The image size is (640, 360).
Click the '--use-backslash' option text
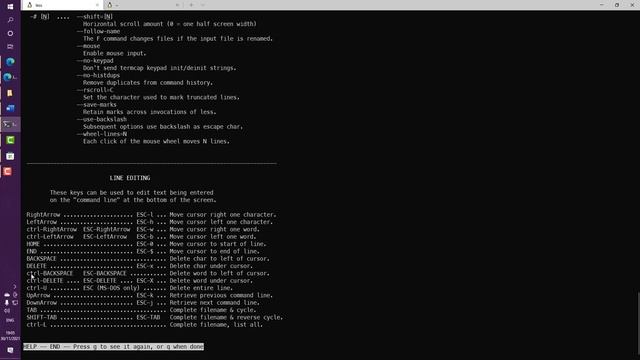click(102, 120)
